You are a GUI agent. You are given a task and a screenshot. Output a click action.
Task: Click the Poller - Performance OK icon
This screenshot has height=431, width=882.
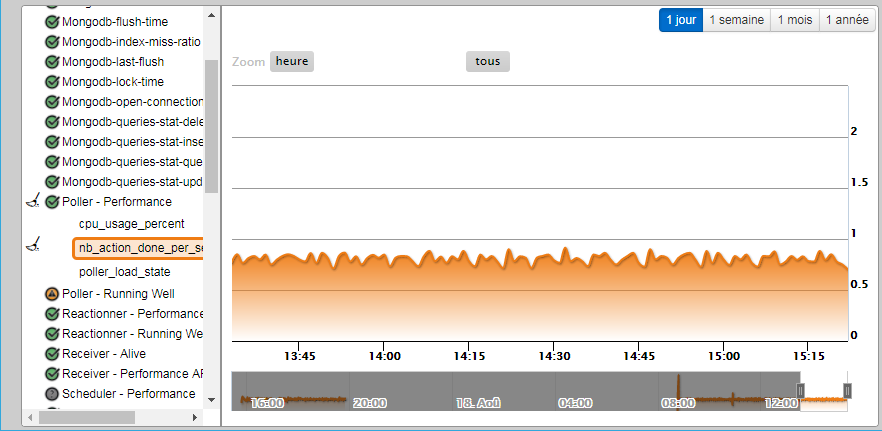52,202
